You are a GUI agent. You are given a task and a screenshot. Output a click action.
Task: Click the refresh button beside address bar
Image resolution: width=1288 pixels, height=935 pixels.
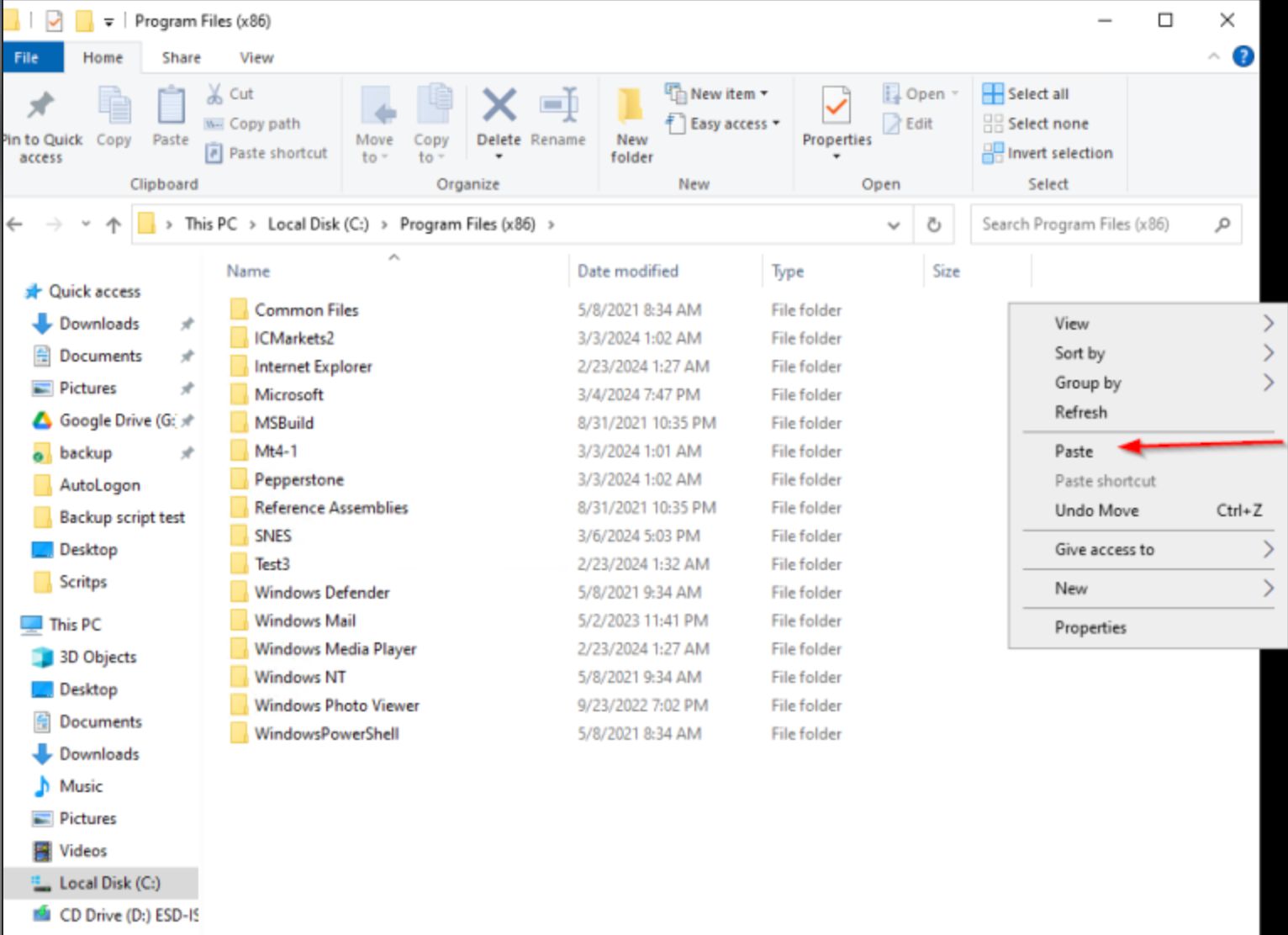933,225
